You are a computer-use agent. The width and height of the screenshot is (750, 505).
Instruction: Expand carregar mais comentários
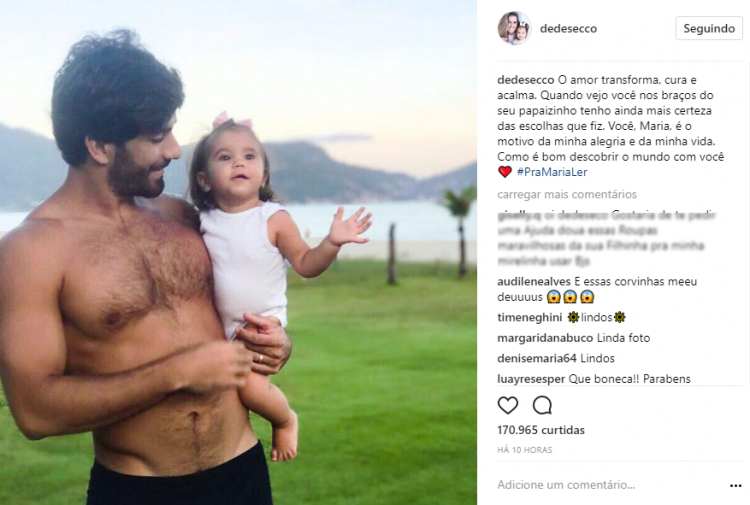[x=567, y=195]
